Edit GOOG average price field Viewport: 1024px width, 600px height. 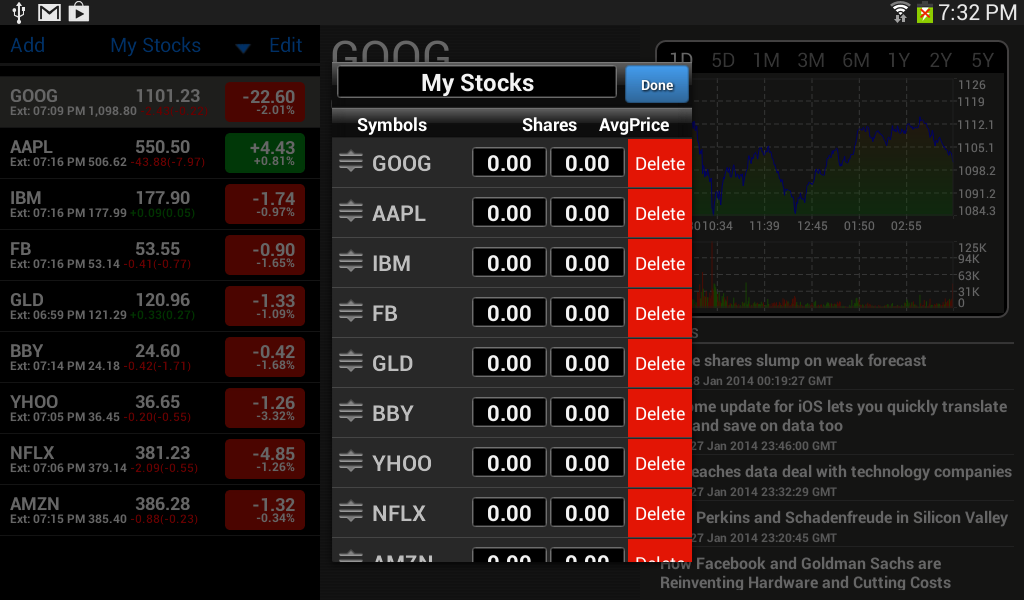(587, 163)
